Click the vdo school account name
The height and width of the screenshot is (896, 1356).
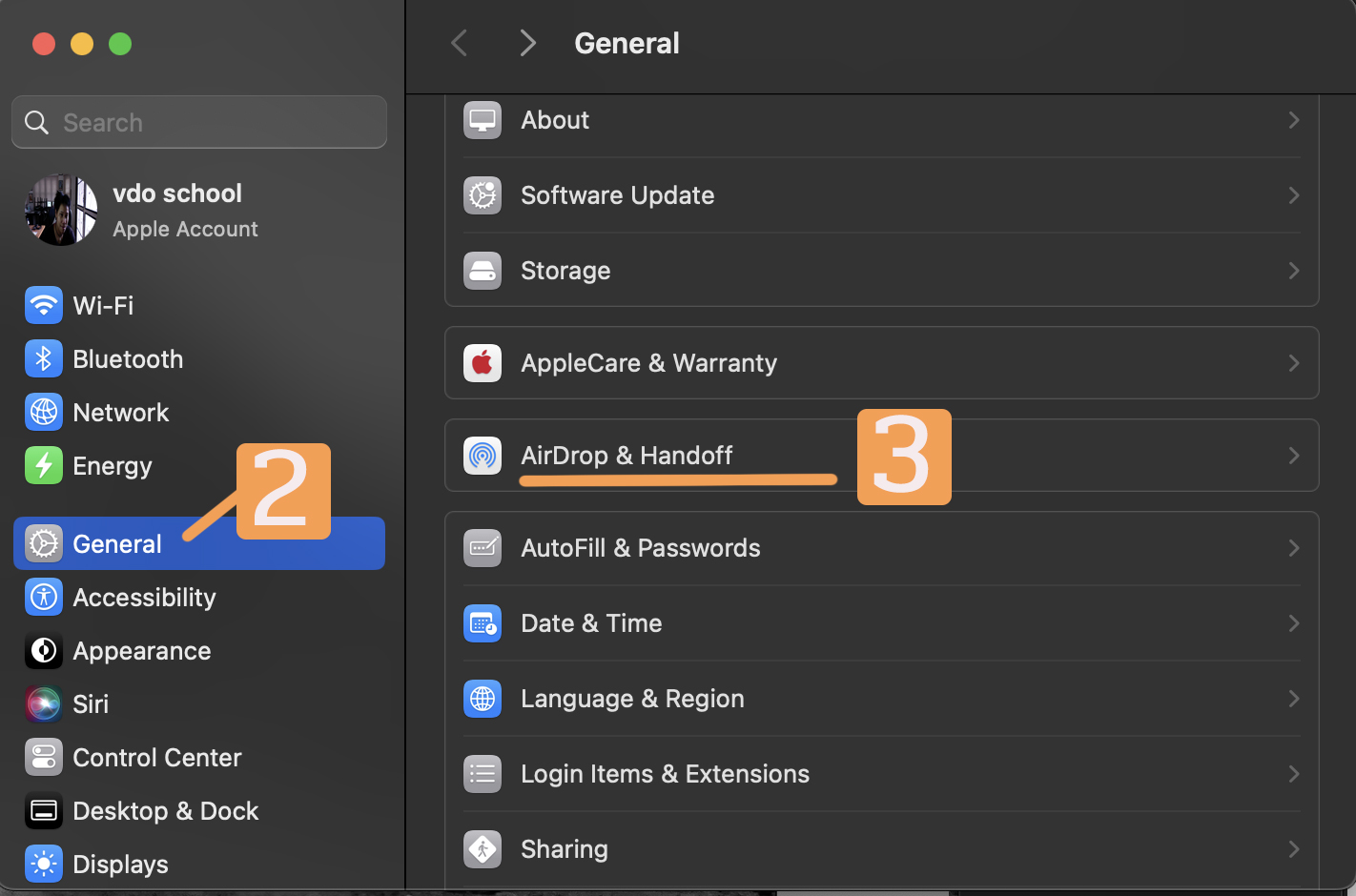tap(177, 193)
